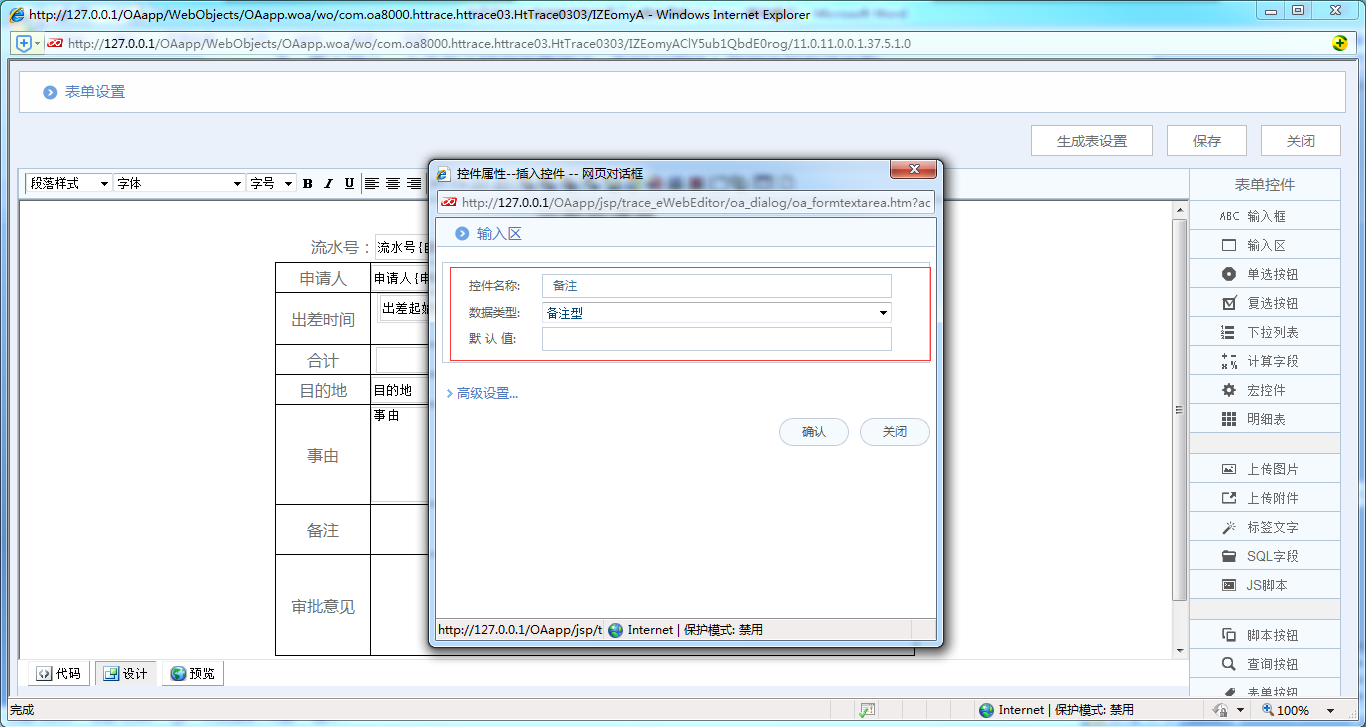
Task: Toggle bold formatting in editor toolbar
Action: coord(308,183)
